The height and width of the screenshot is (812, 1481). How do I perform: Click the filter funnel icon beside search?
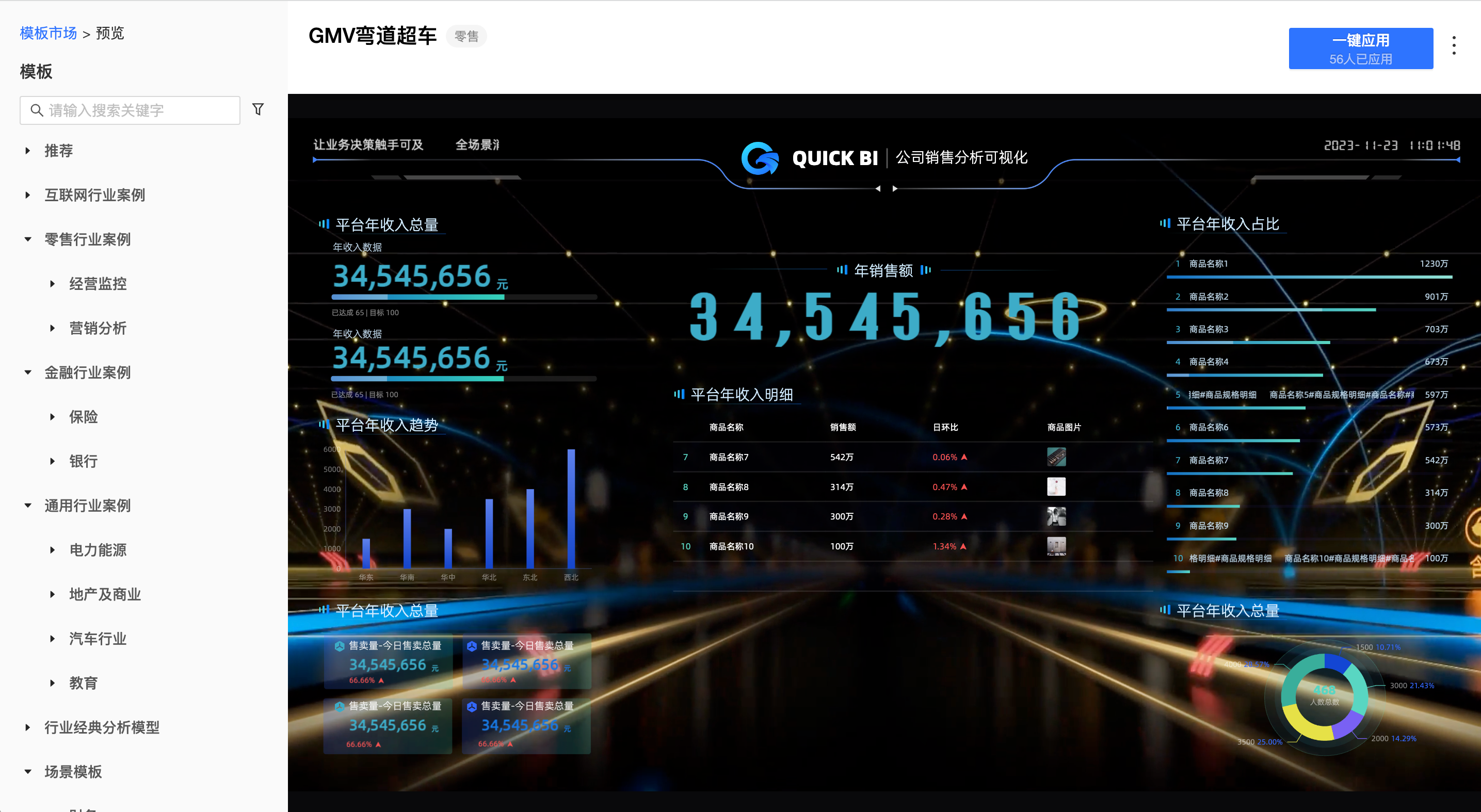(258, 109)
